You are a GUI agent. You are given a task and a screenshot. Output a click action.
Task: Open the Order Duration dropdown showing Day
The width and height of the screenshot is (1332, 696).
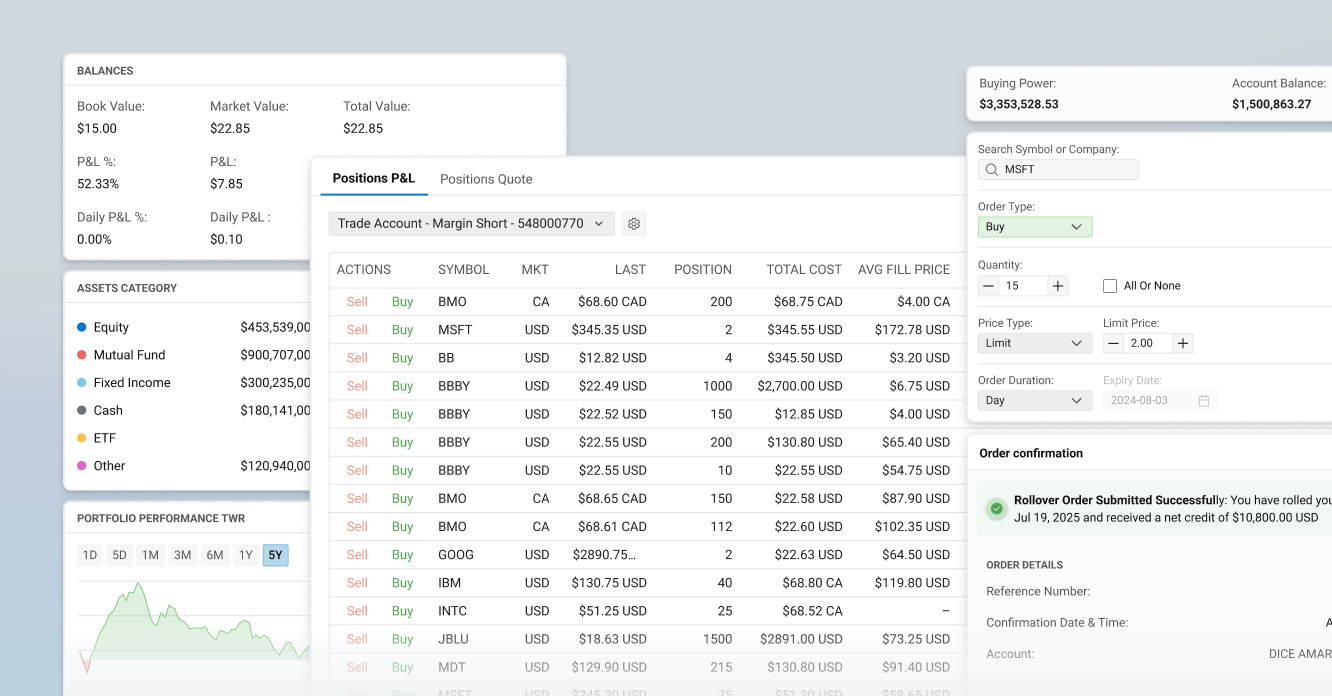tap(1035, 400)
